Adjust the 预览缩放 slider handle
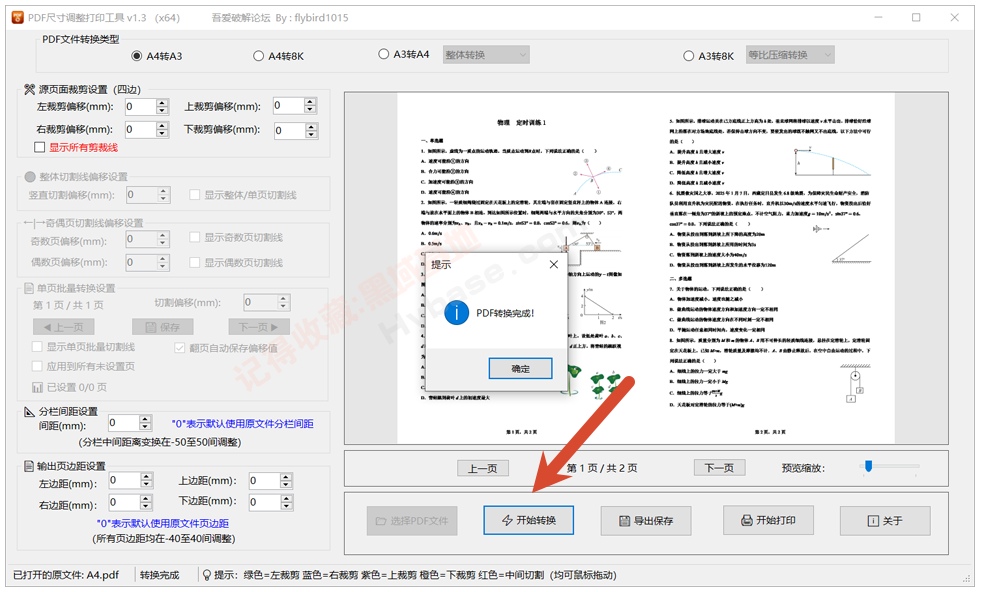 [868, 466]
